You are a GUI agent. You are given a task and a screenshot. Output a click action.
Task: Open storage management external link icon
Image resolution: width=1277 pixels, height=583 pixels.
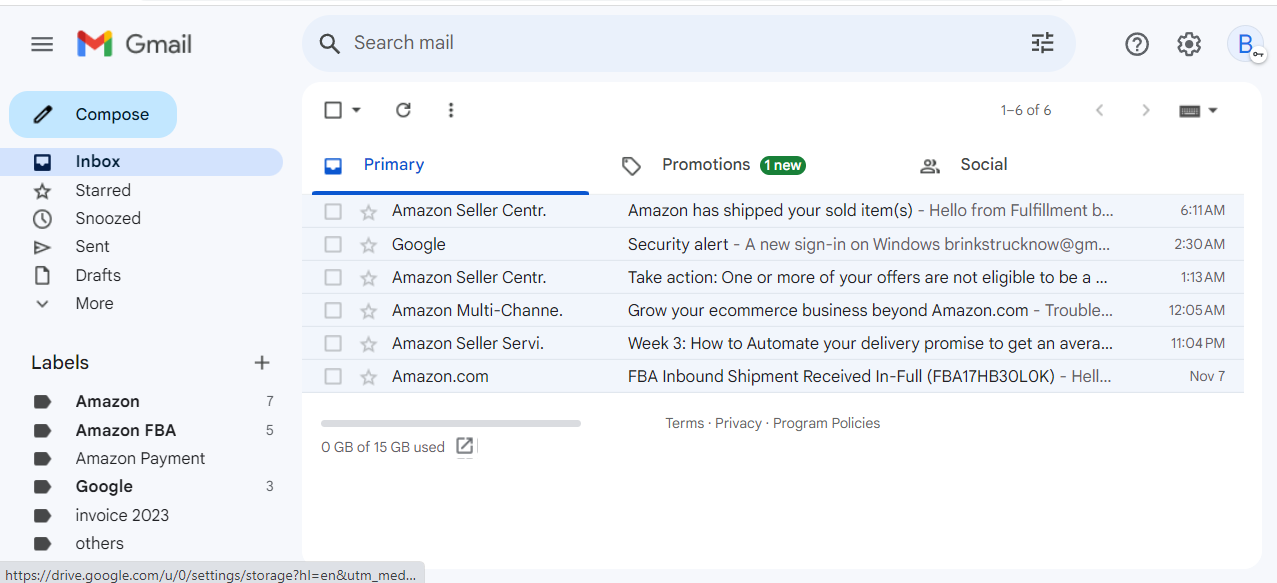pos(464,446)
